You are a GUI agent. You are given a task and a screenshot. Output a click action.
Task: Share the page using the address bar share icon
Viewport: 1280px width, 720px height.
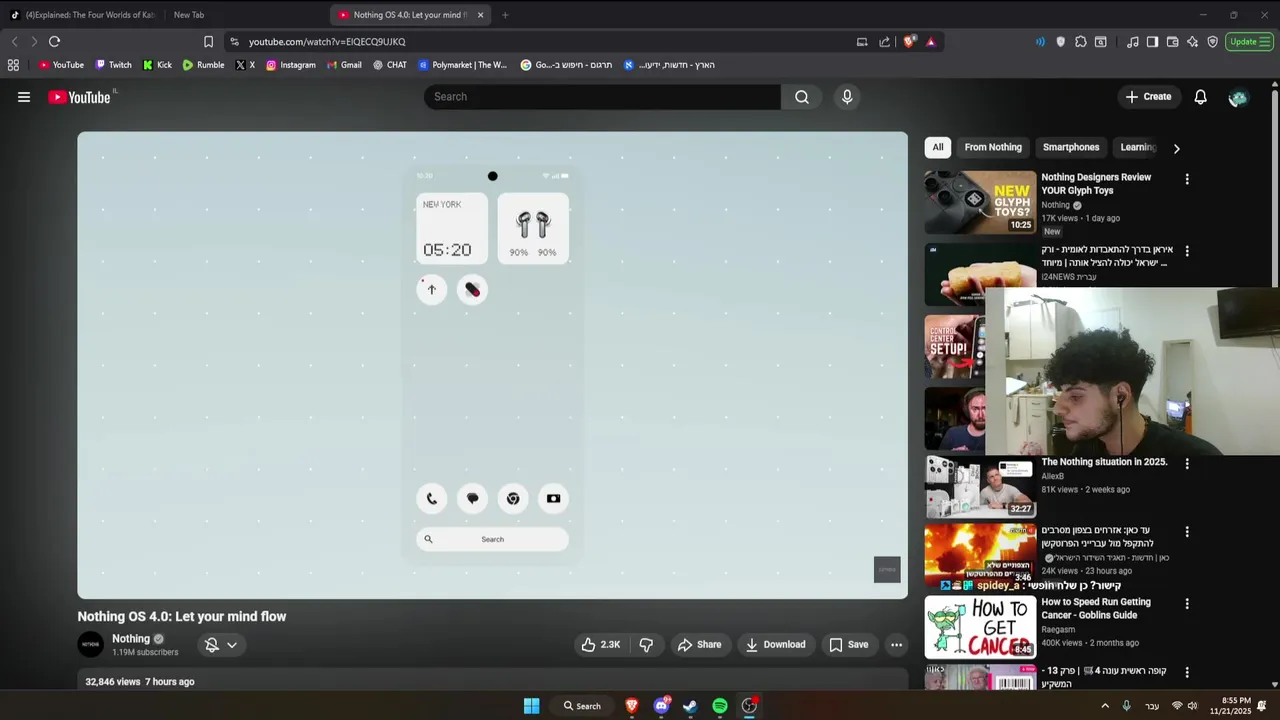point(885,42)
